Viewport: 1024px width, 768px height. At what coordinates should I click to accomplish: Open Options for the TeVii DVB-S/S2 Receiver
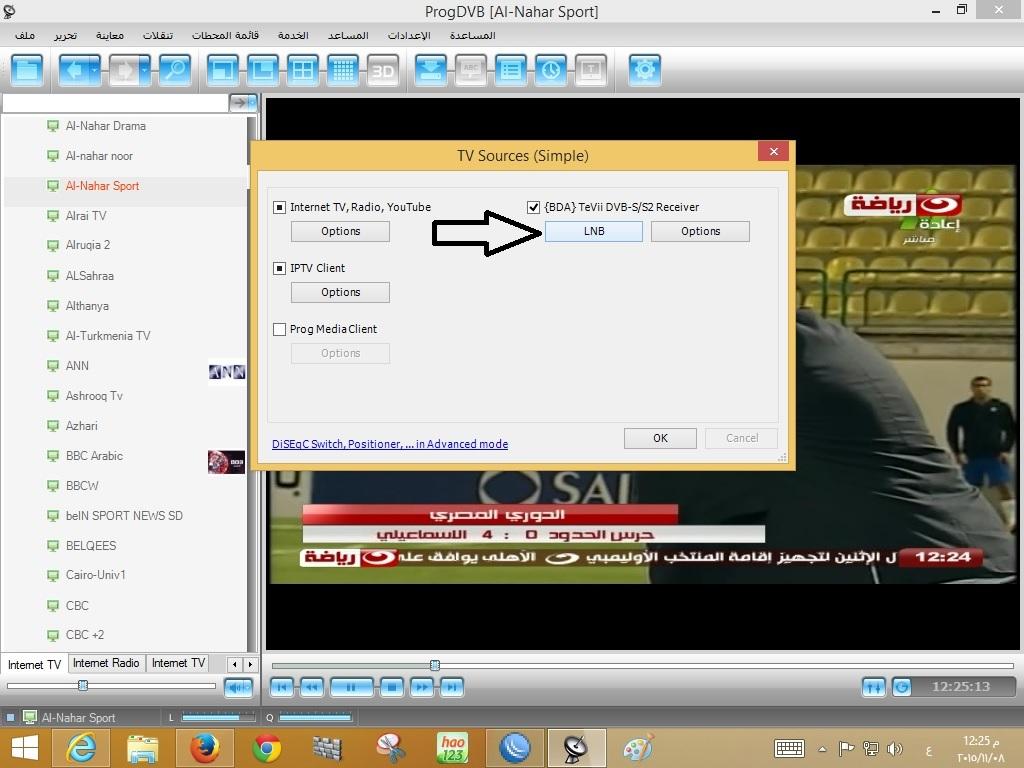[700, 231]
